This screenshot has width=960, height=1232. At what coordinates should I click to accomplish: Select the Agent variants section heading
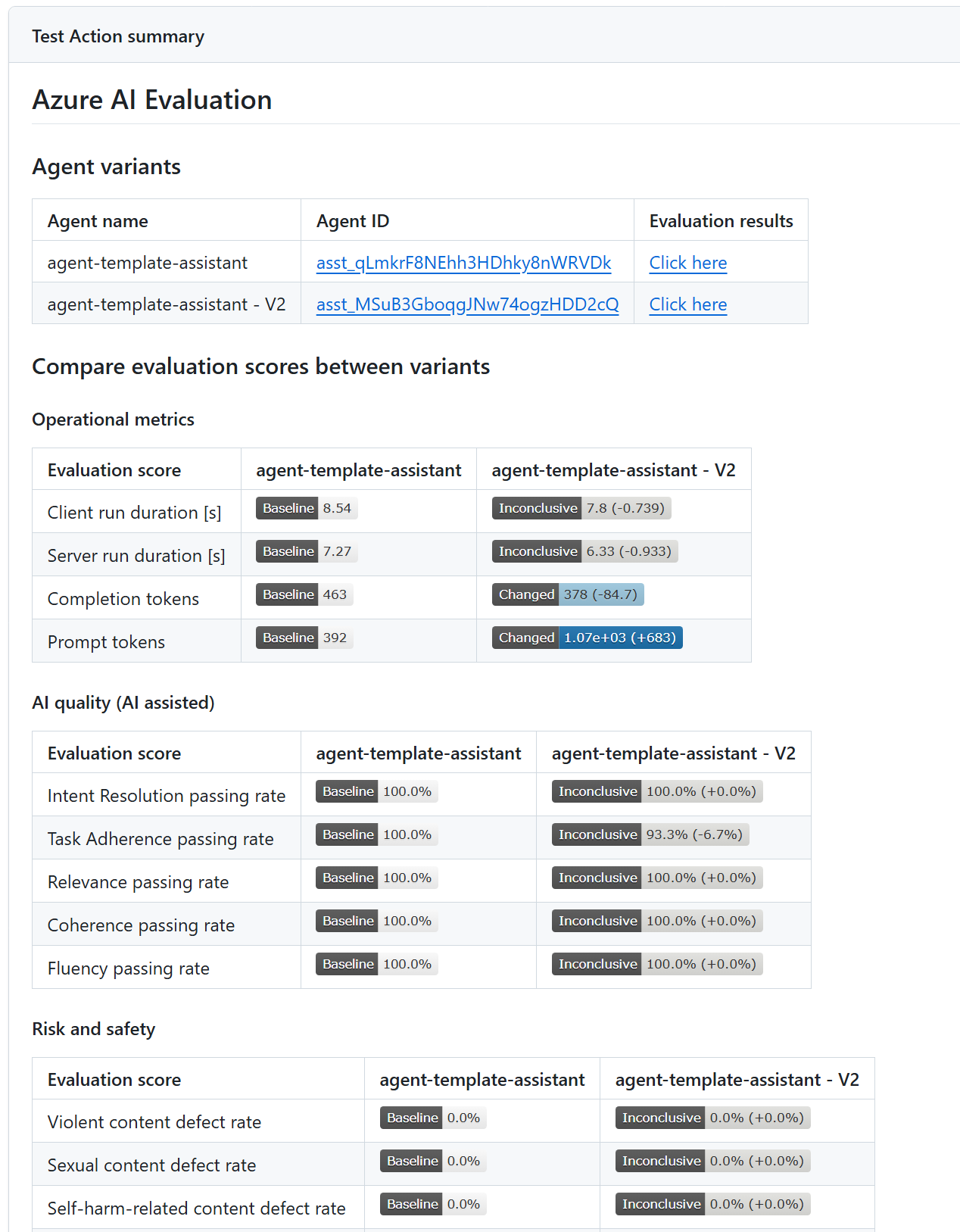point(106,167)
